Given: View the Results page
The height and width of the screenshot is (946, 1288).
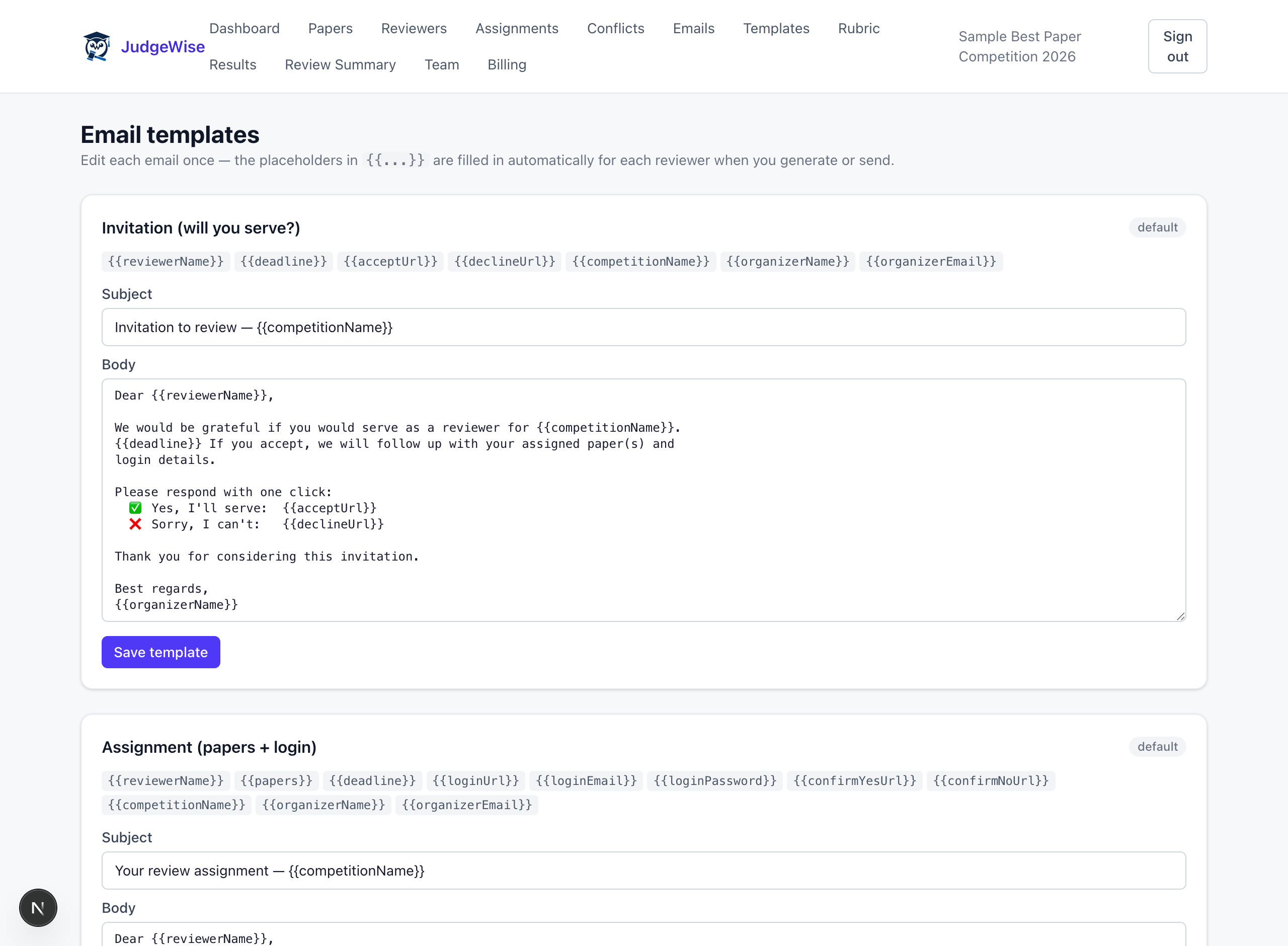Looking at the screenshot, I should (x=232, y=65).
